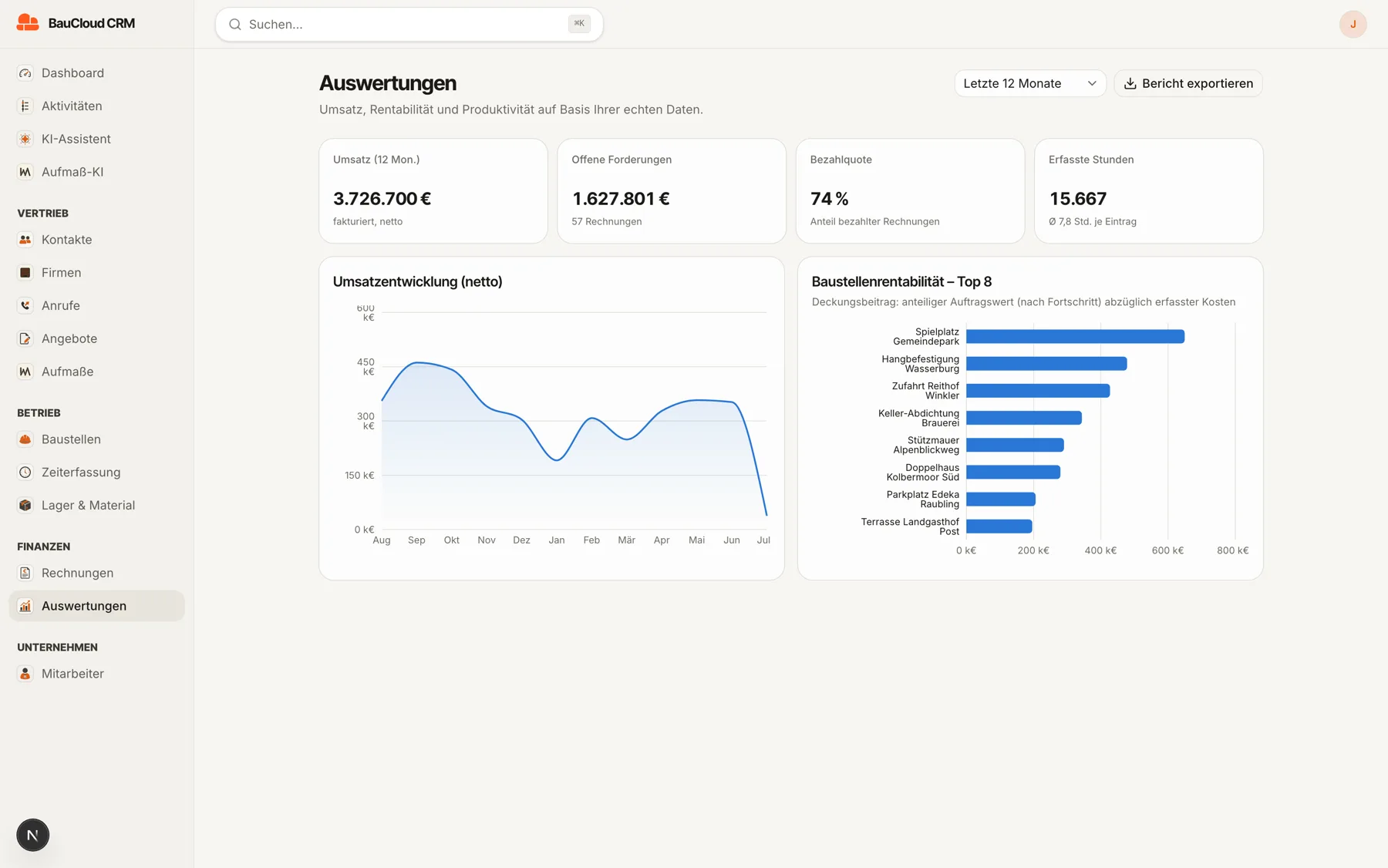The height and width of the screenshot is (868, 1388).
Task: Open the Baustellen hard hat icon
Action: coord(25,439)
